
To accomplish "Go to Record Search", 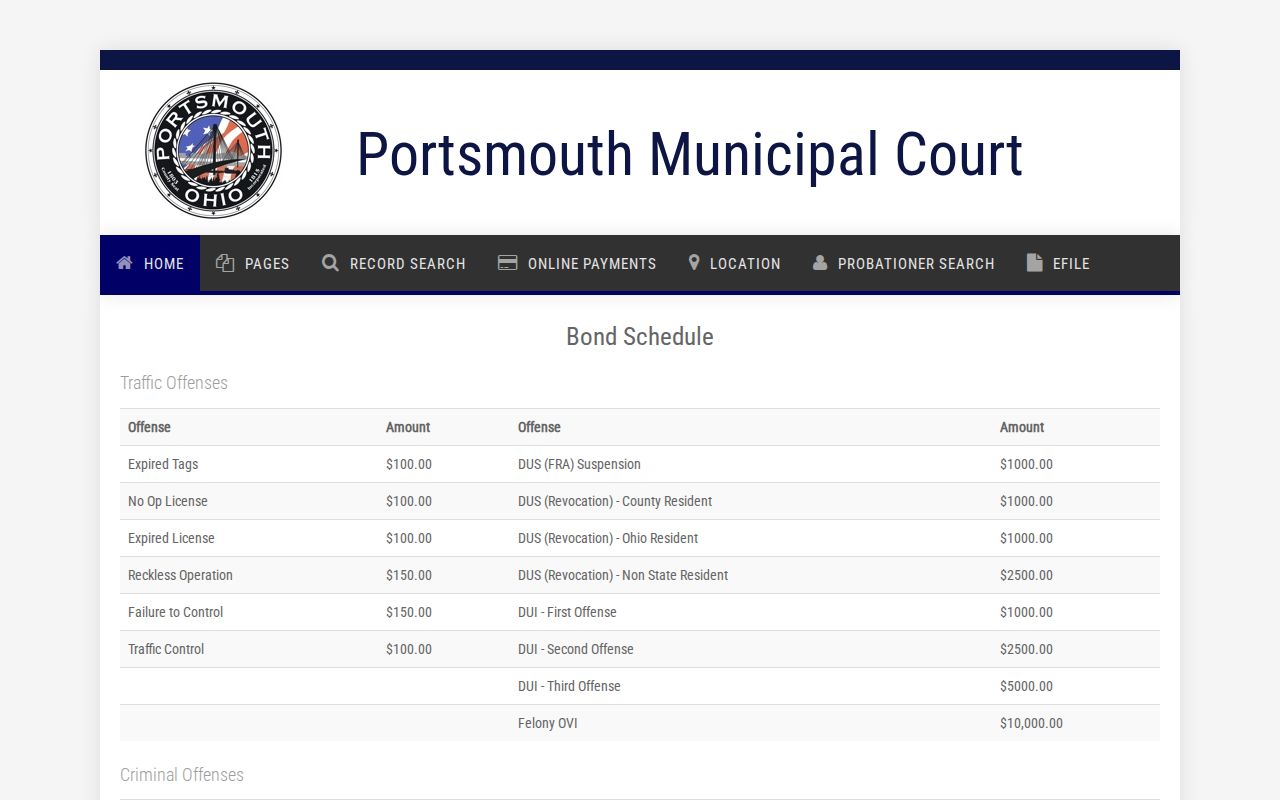I will tap(394, 264).
